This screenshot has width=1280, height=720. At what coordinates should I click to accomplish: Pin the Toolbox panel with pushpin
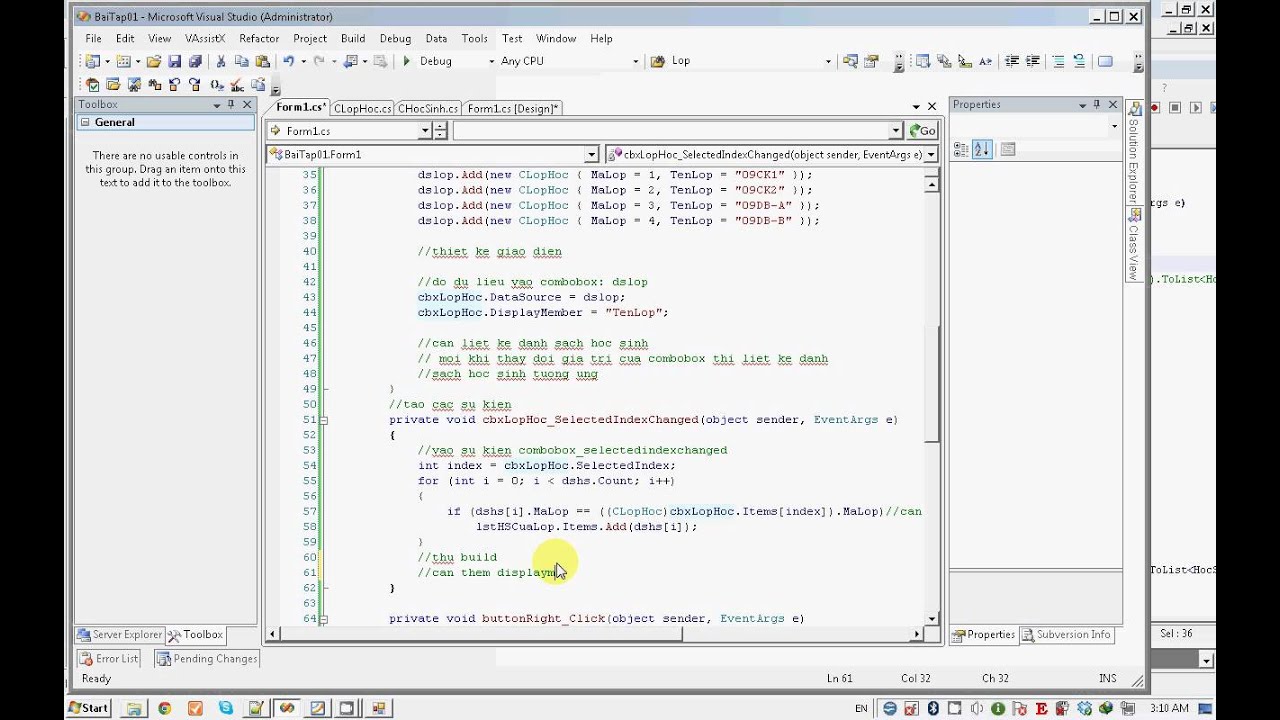point(231,105)
